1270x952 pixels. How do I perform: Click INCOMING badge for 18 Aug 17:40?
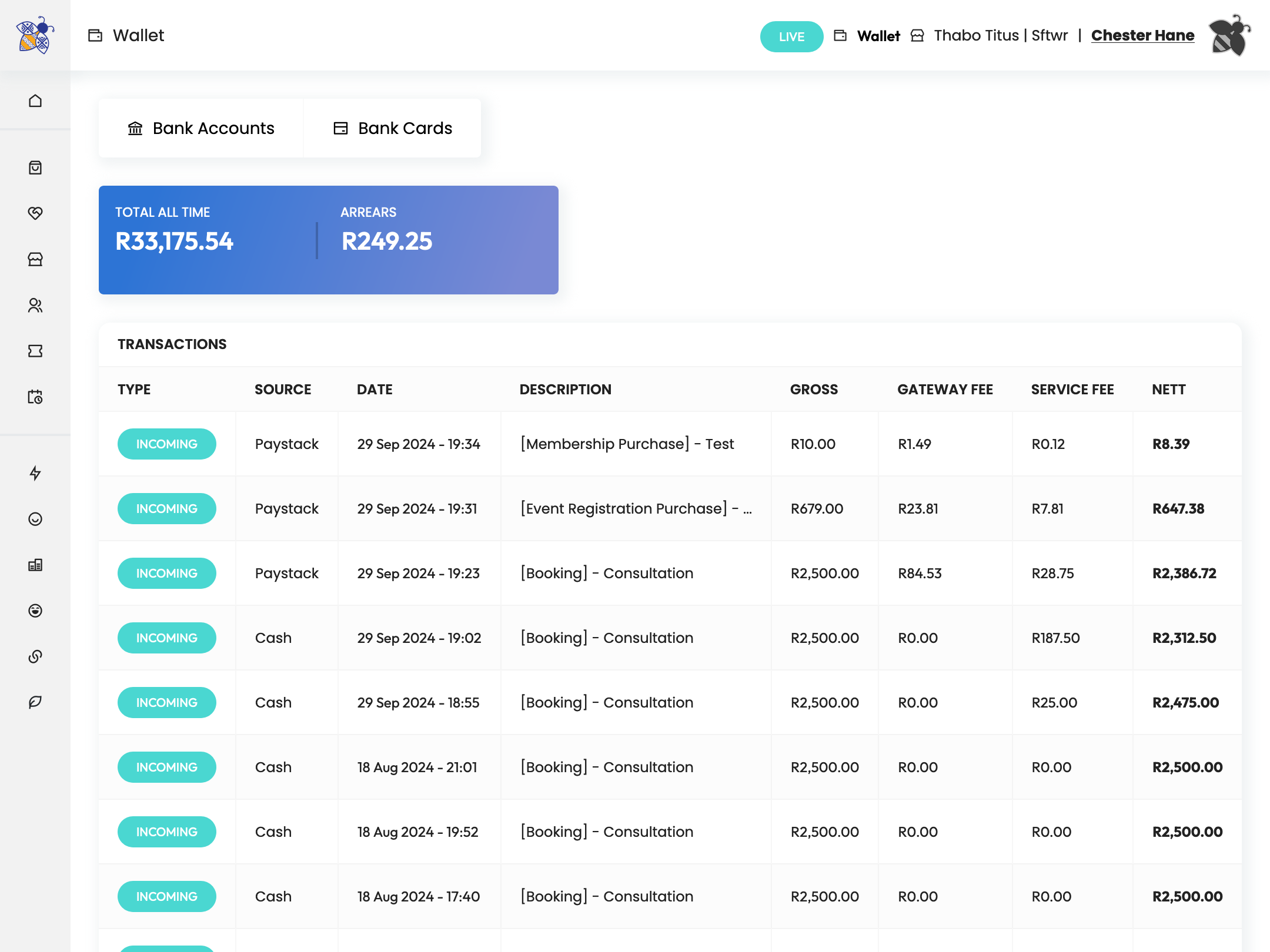coord(167,896)
